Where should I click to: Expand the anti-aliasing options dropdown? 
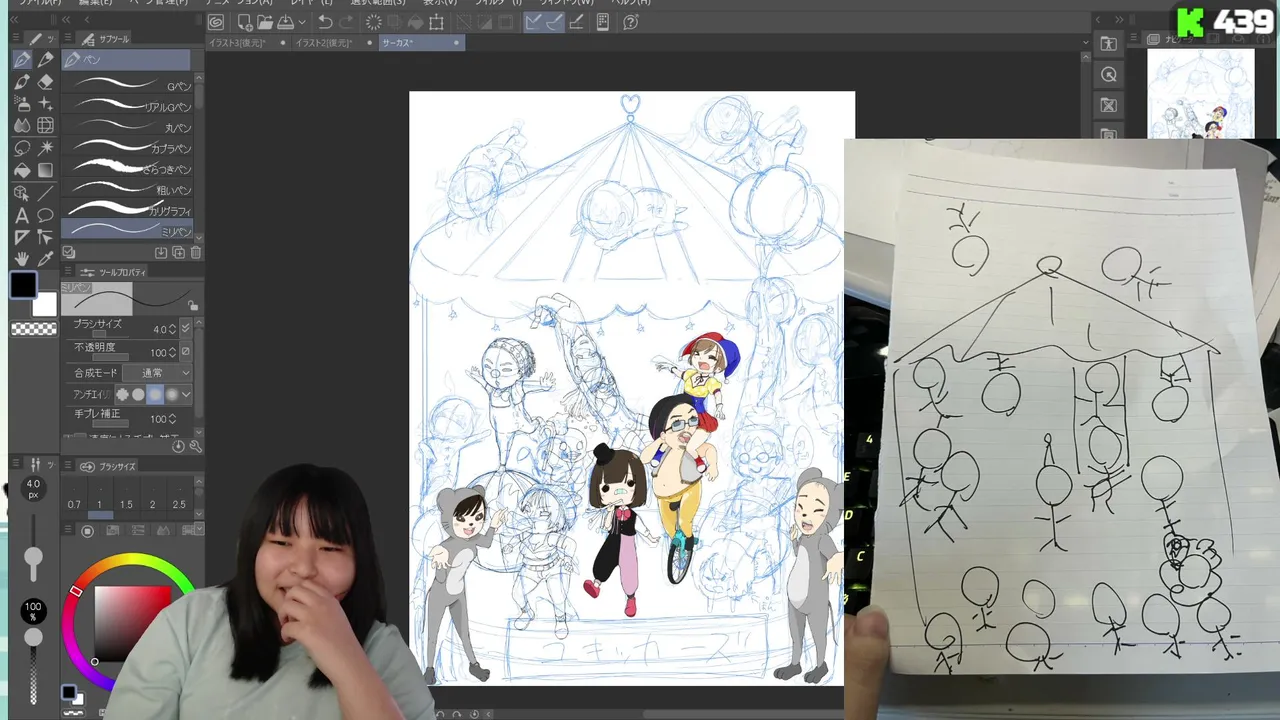click(186, 395)
